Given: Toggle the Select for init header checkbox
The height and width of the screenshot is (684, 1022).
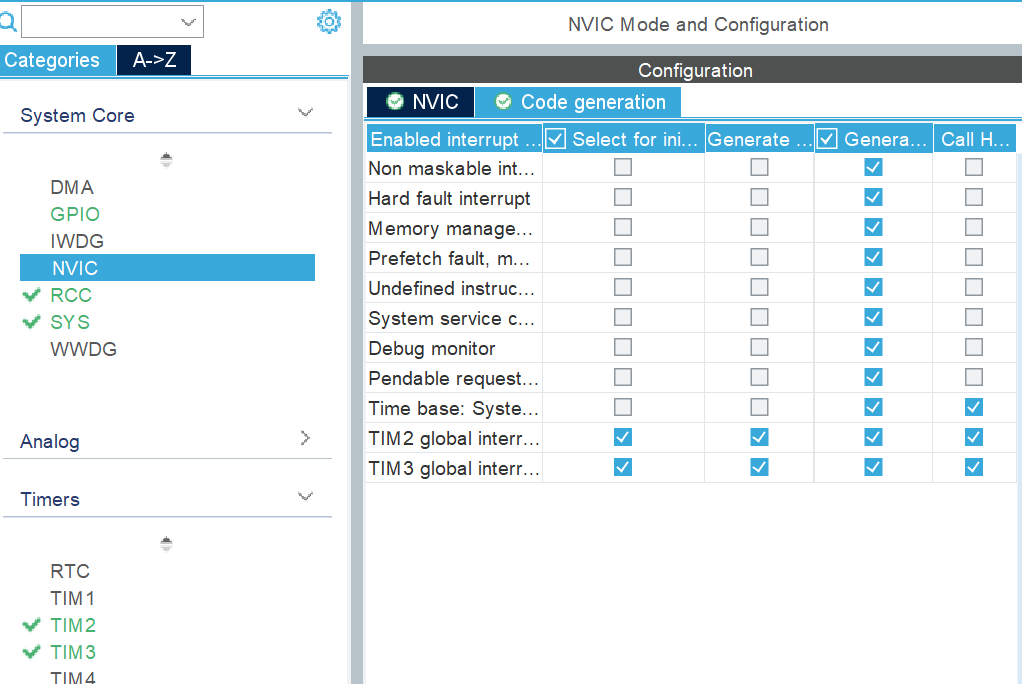Looking at the screenshot, I should pos(555,139).
